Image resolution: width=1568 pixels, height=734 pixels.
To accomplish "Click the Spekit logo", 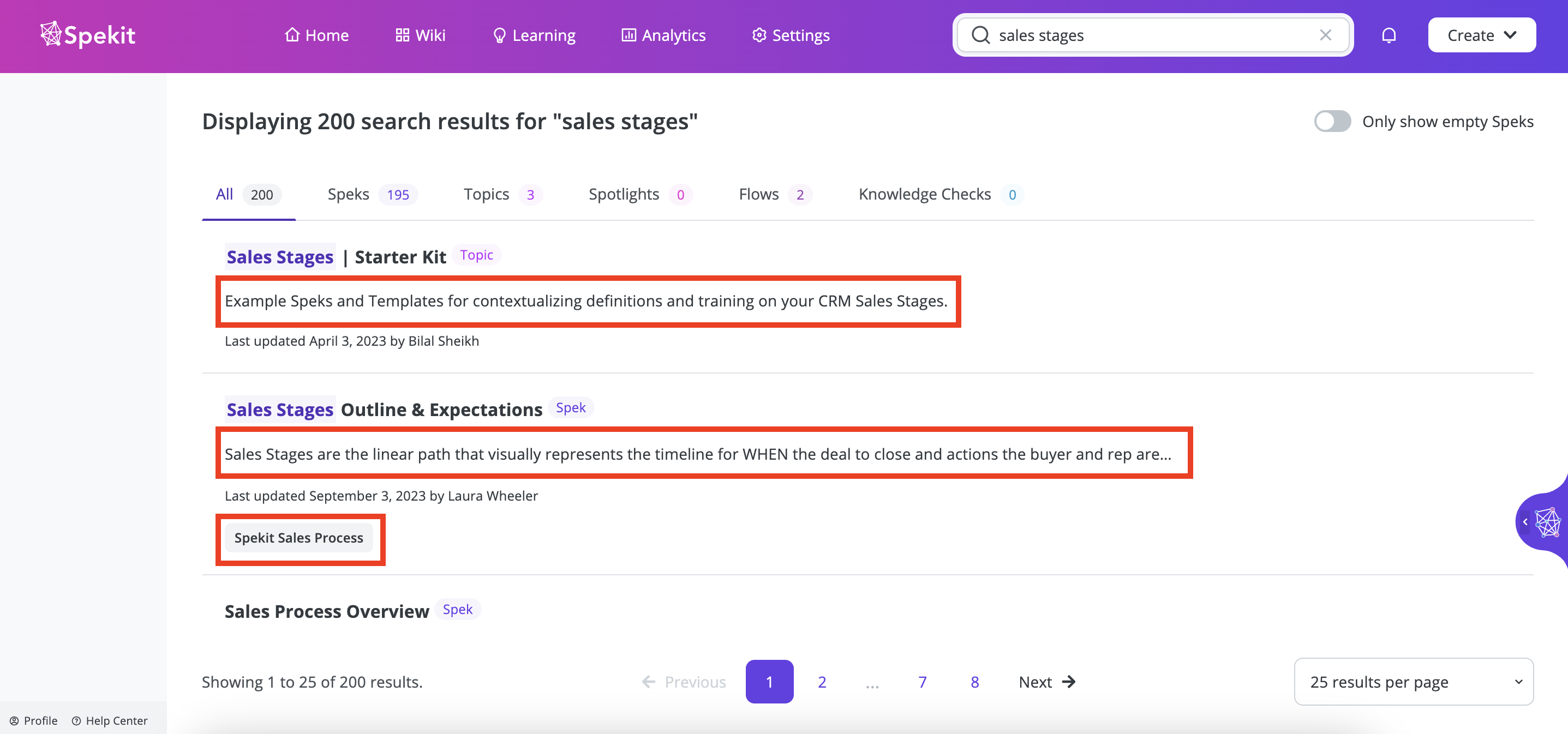I will point(88,35).
